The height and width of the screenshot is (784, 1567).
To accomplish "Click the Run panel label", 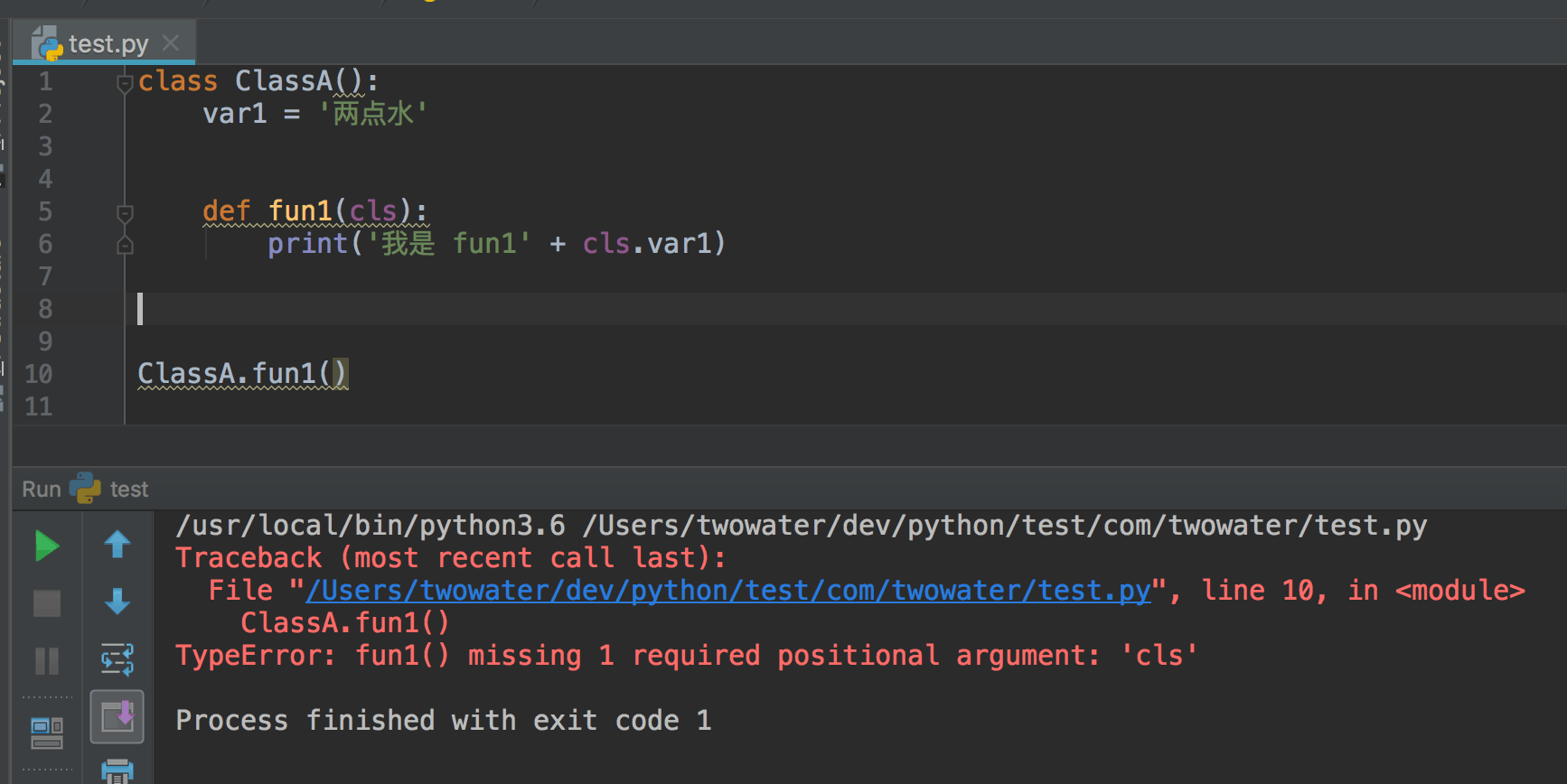I will coord(42,490).
